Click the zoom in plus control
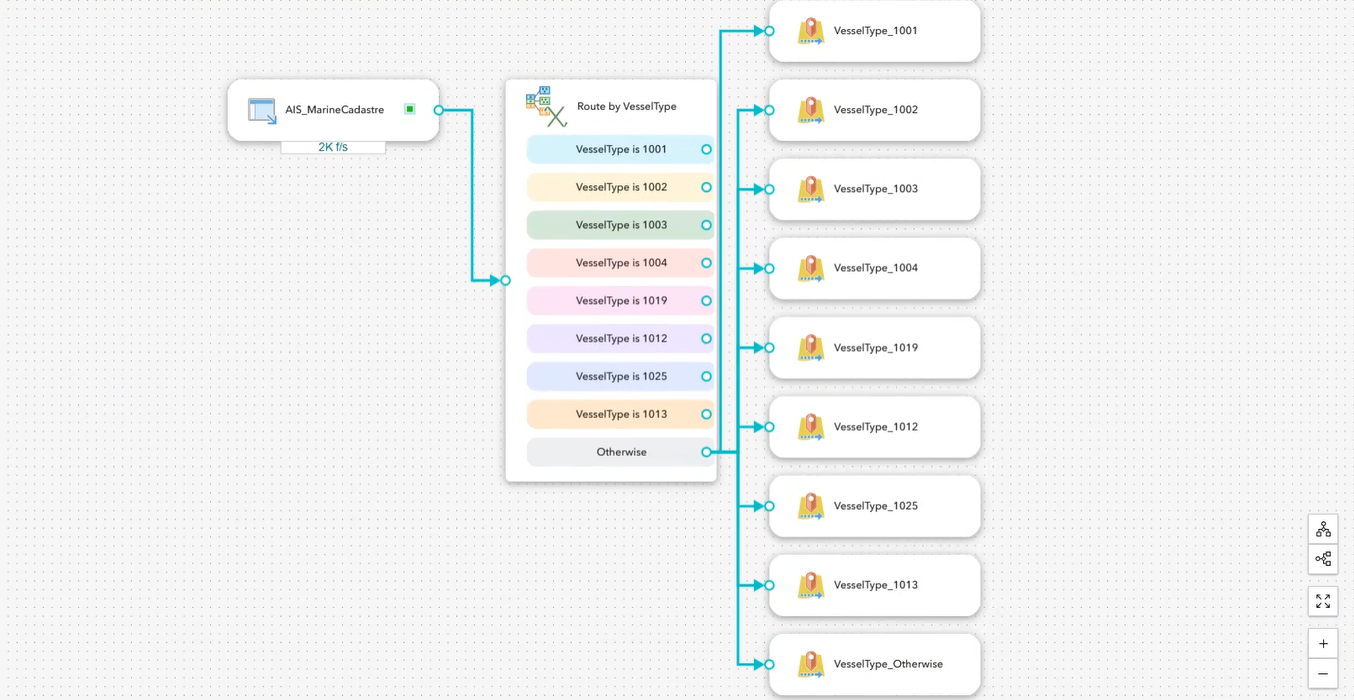Image resolution: width=1354 pixels, height=700 pixels. [1323, 643]
